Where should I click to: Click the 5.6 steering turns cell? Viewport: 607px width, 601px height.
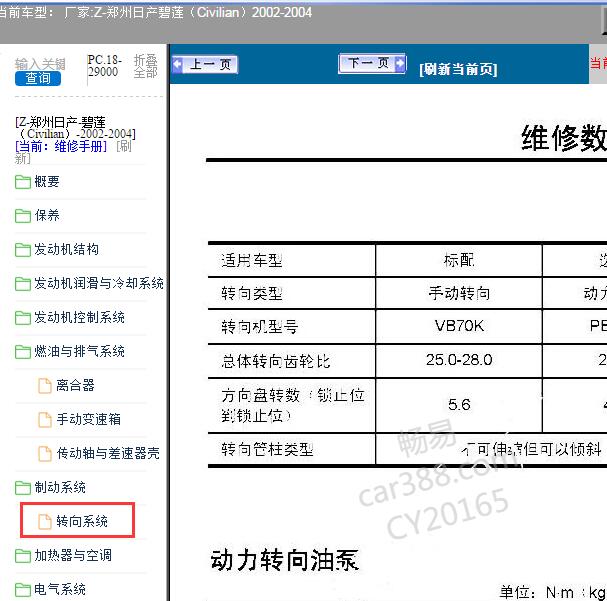[x=459, y=405]
